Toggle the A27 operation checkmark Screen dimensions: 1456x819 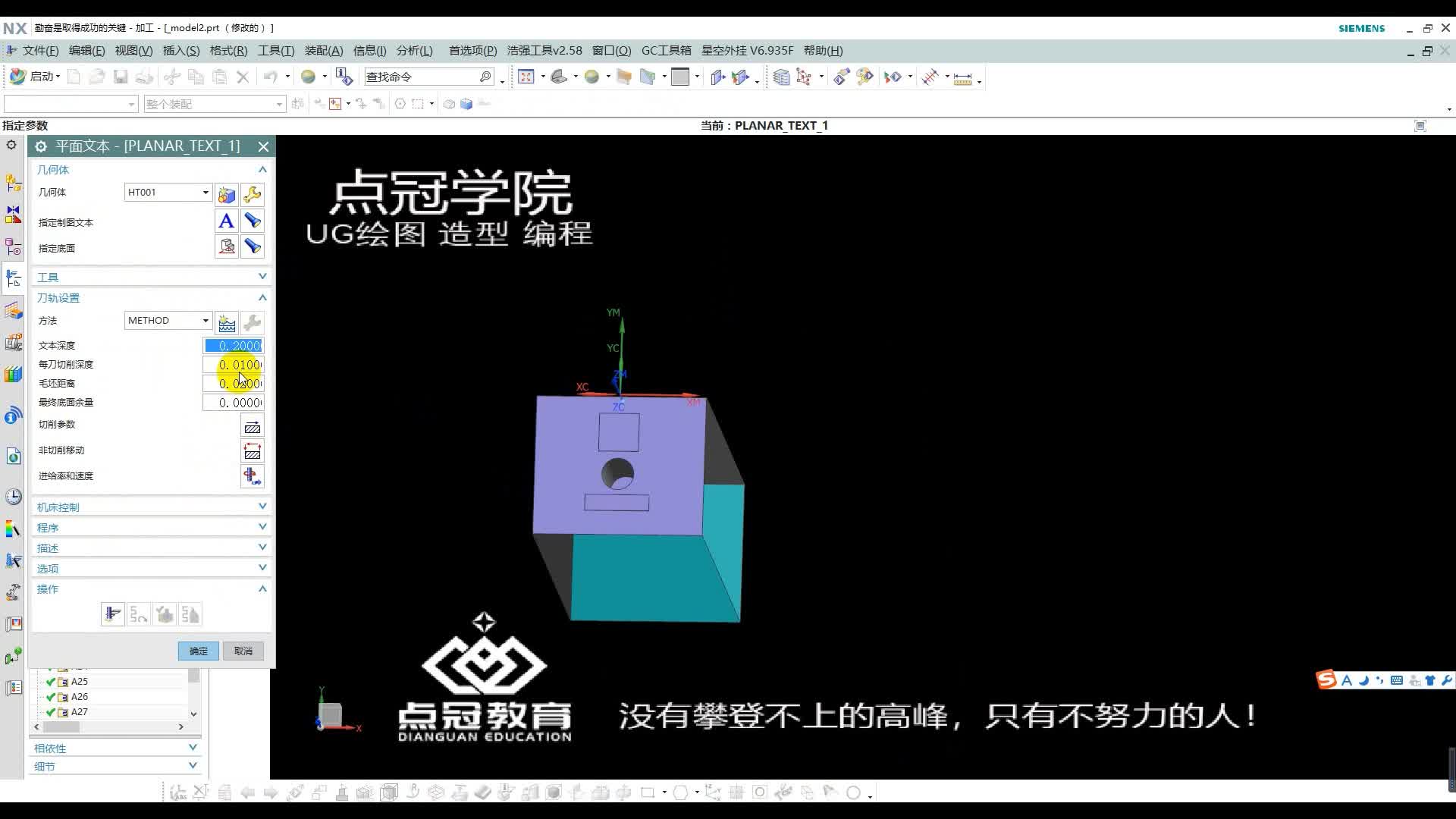(52, 711)
